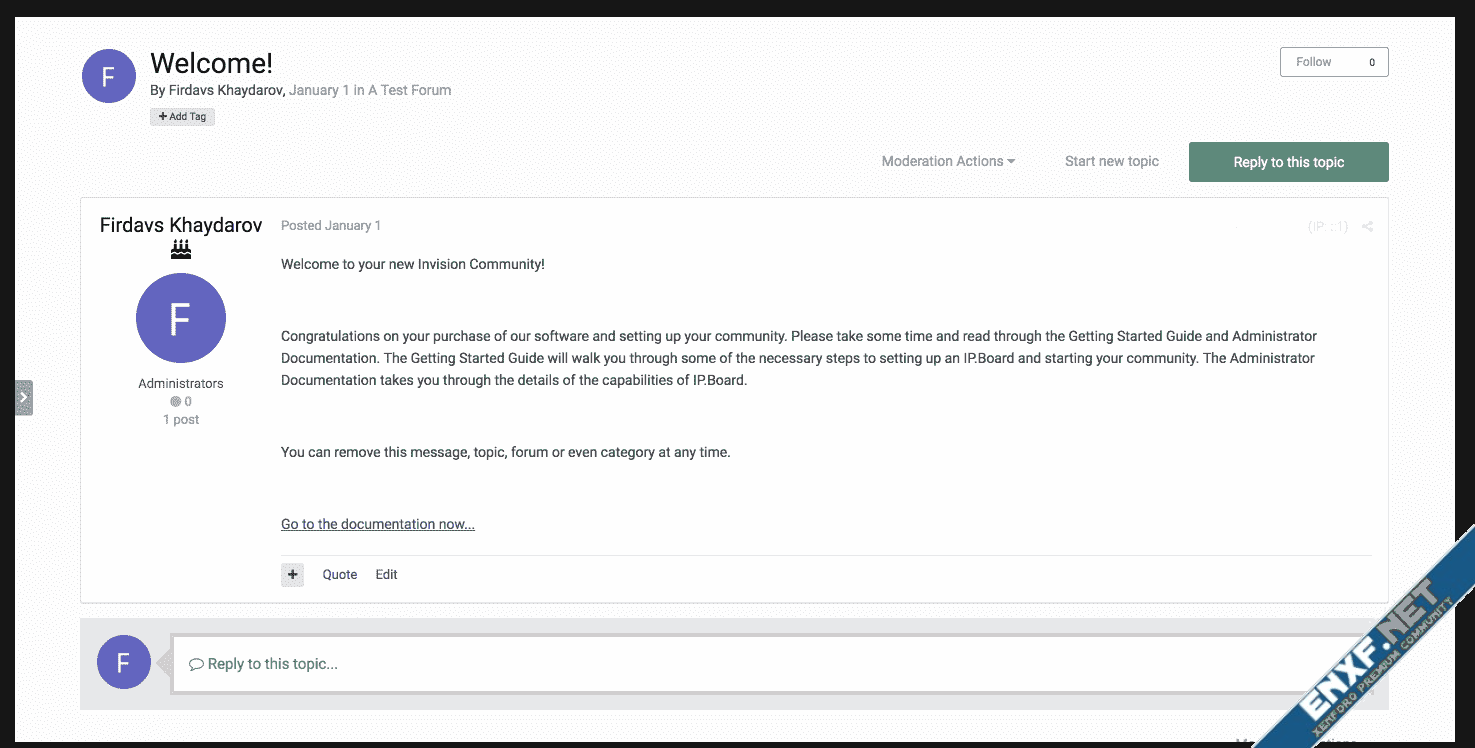Click Reply to this topic green button
Screen dimensions: 1475x748
coord(1288,162)
